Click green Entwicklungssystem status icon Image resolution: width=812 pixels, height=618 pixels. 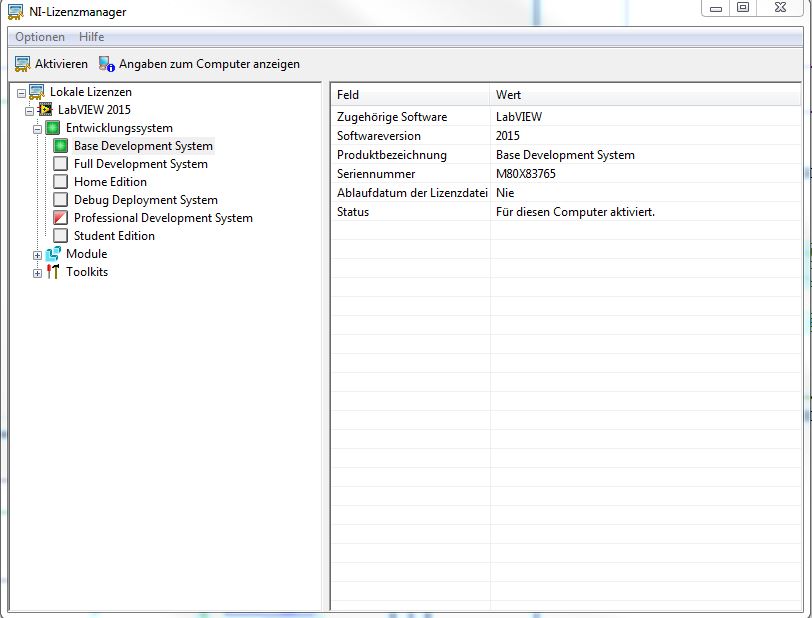pos(53,128)
